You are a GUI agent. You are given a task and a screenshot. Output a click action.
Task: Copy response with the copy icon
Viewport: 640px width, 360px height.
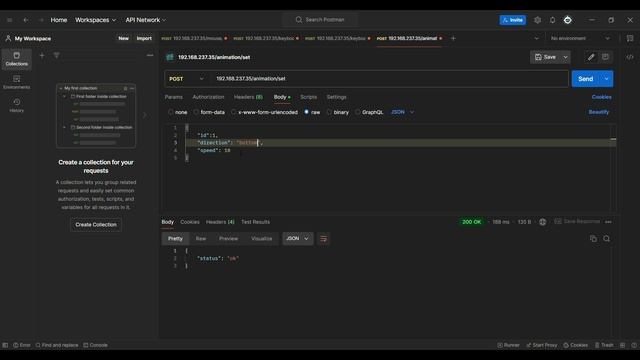tap(593, 239)
